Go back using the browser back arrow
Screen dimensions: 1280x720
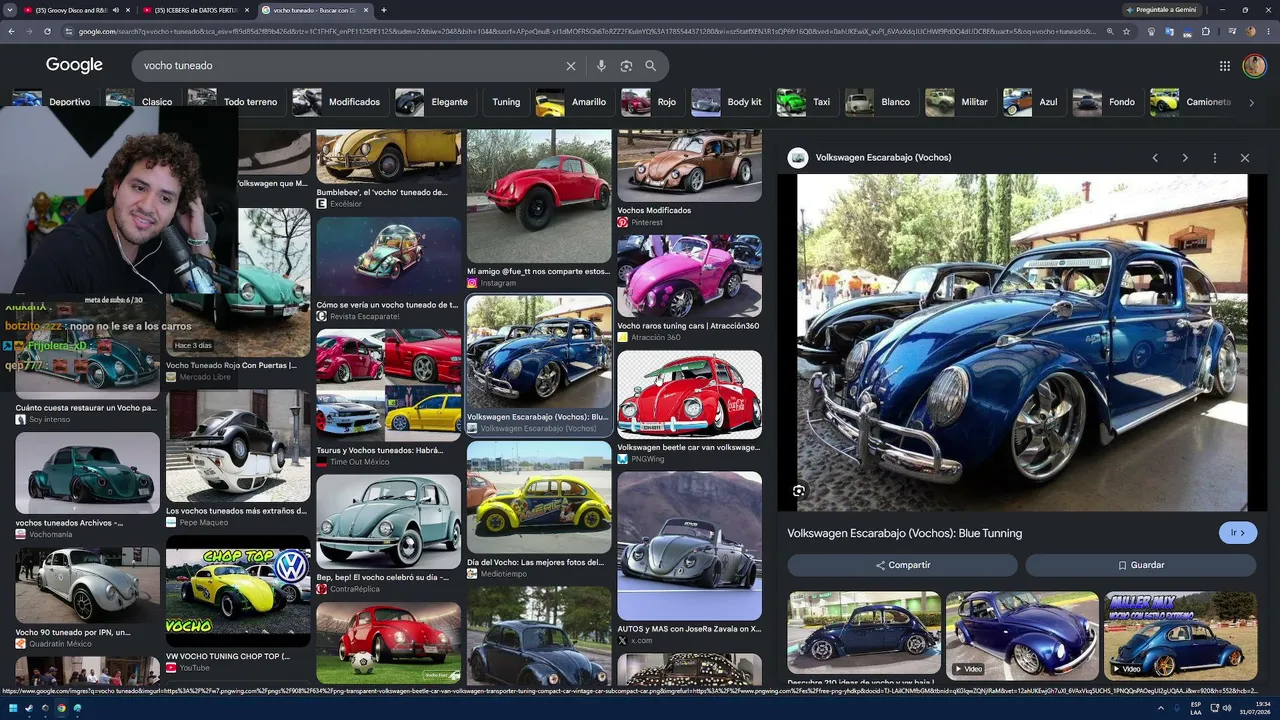pyautogui.click(x=11, y=31)
